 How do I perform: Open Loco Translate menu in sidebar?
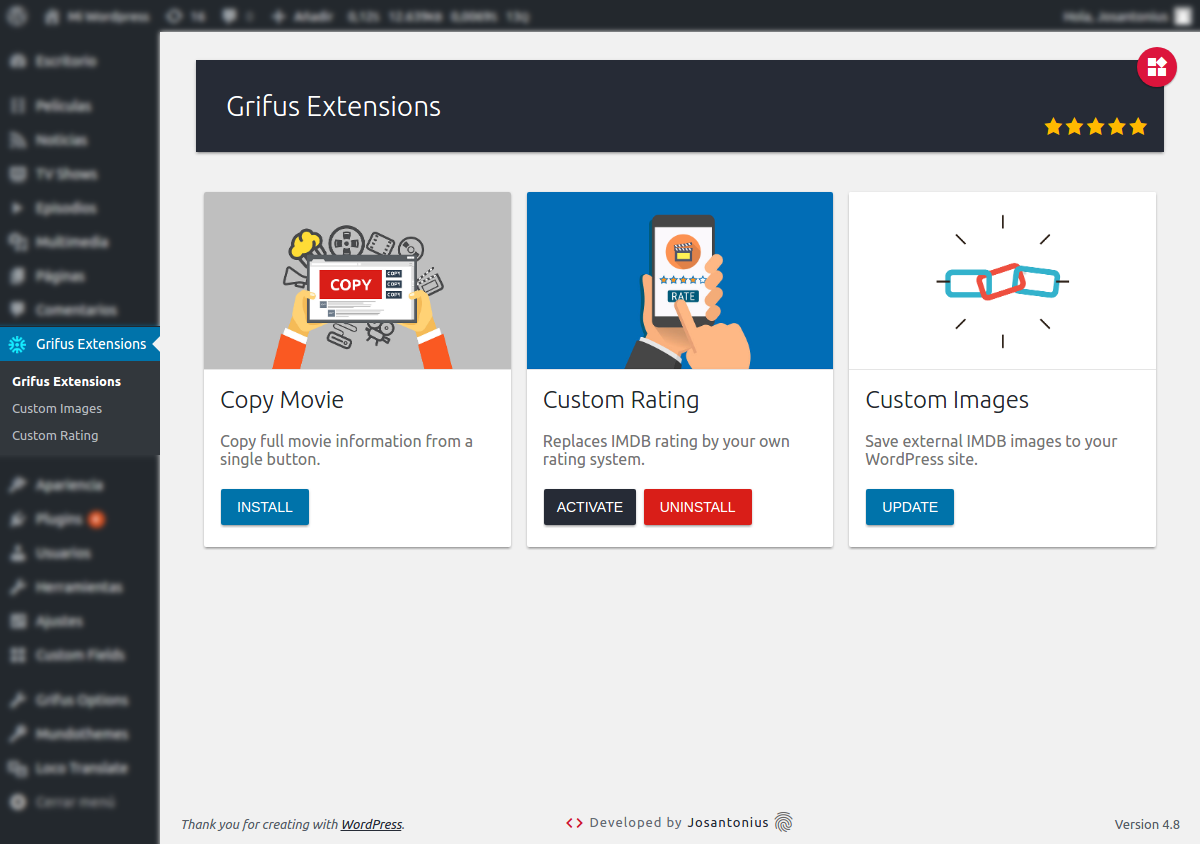click(x=79, y=768)
